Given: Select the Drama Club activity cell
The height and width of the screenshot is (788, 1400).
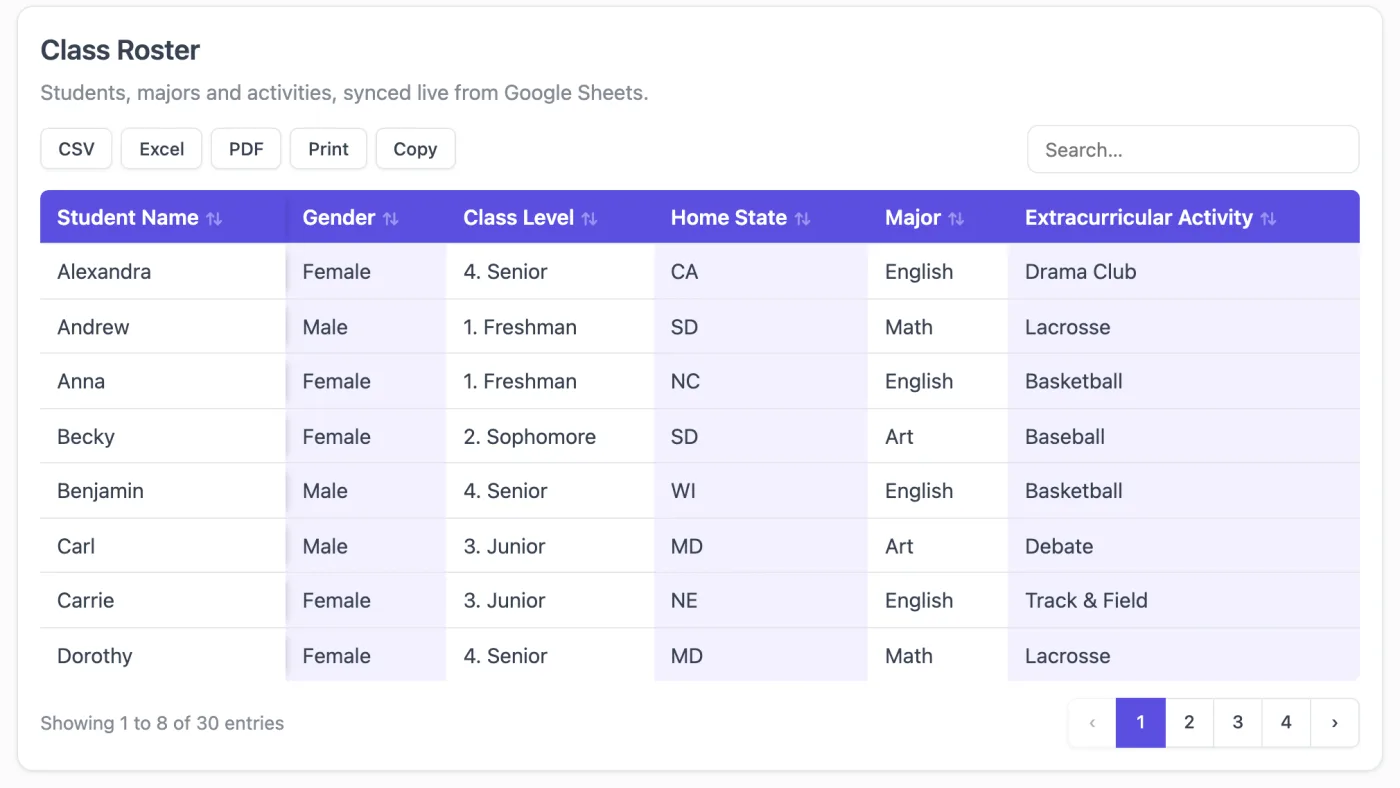Looking at the screenshot, I should pyautogui.click(x=1184, y=272).
